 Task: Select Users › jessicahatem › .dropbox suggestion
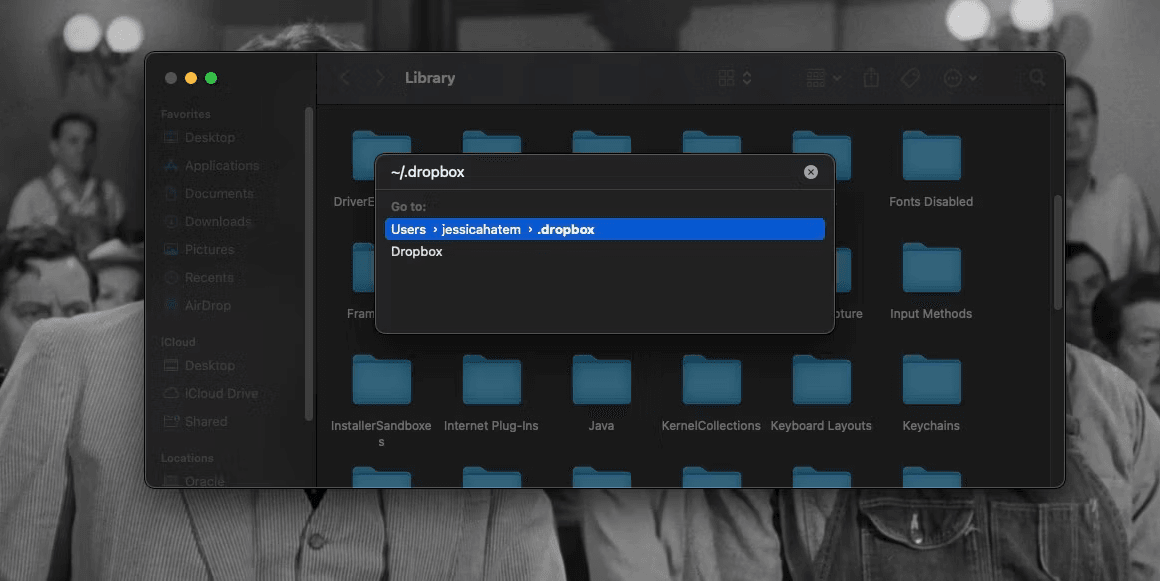[x=604, y=229]
